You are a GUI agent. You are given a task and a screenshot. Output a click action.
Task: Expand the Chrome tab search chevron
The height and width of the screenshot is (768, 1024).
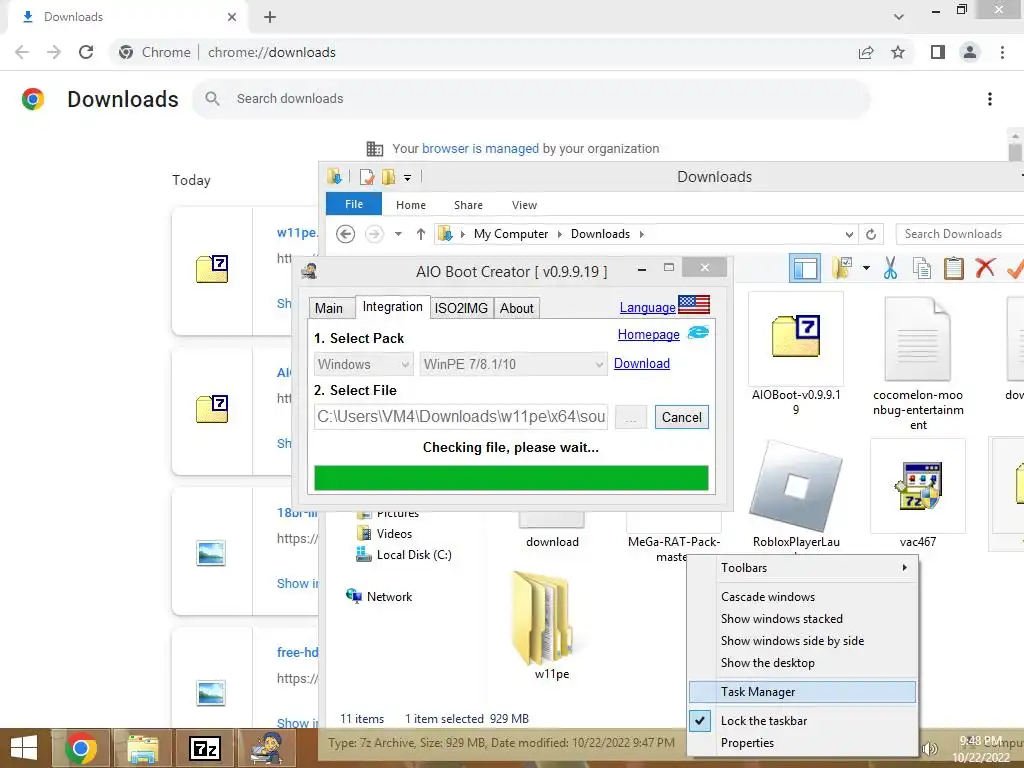[x=899, y=17]
